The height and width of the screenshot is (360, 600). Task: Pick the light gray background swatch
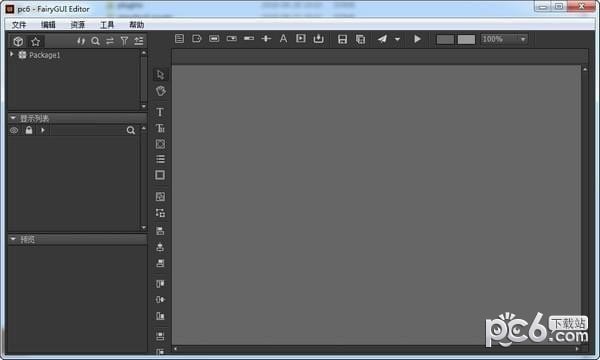pyautogui.click(x=466, y=39)
